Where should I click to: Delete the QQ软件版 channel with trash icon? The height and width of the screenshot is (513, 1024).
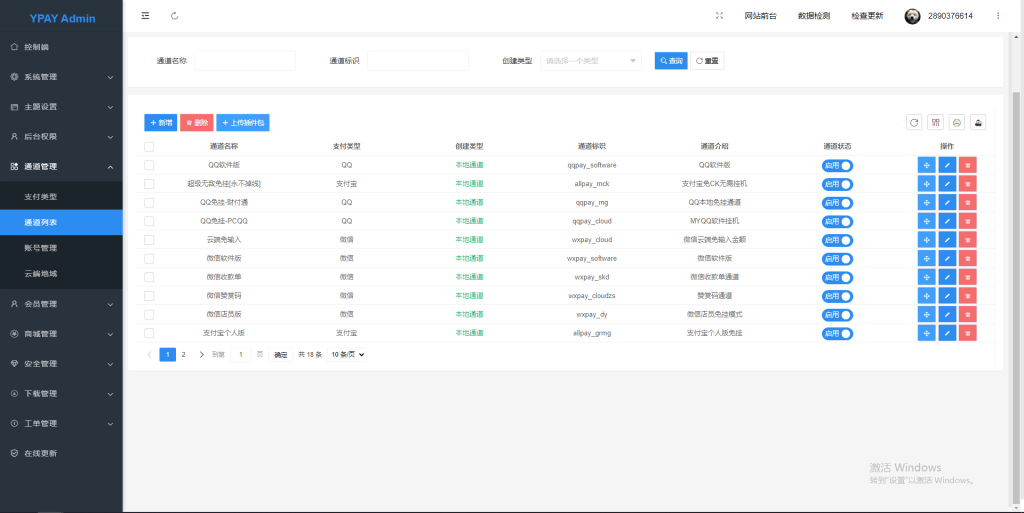[968, 165]
